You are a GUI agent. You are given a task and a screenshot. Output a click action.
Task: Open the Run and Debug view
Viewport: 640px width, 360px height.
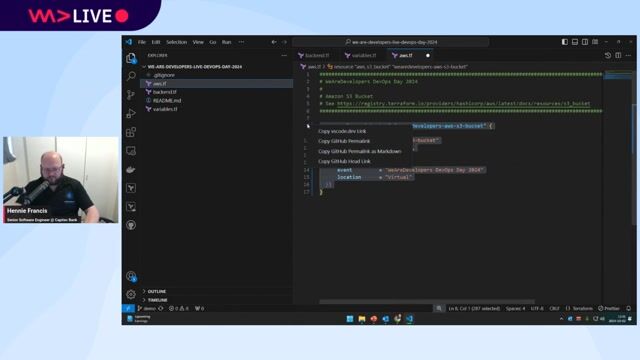pyautogui.click(x=131, y=113)
